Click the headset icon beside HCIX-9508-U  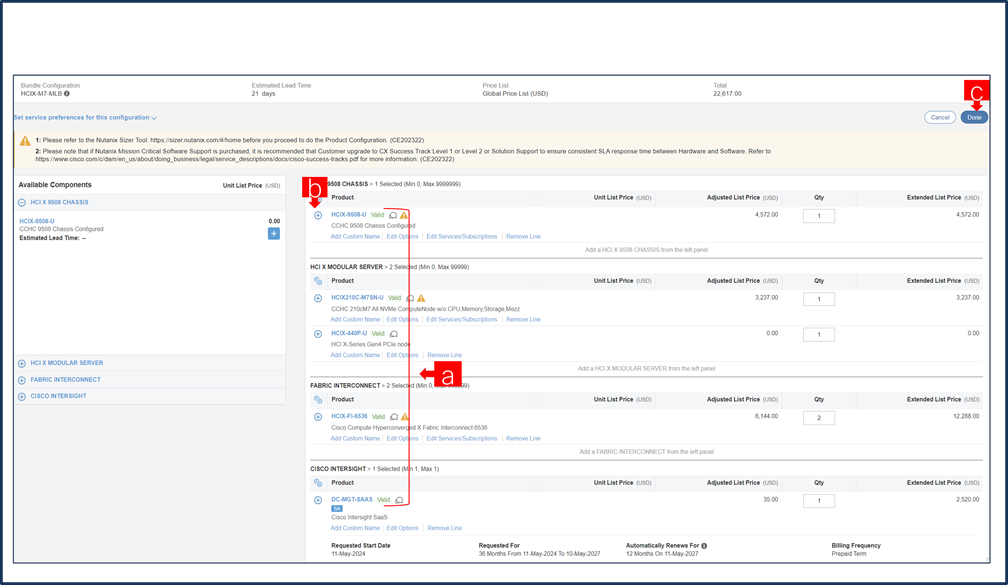[x=393, y=215]
